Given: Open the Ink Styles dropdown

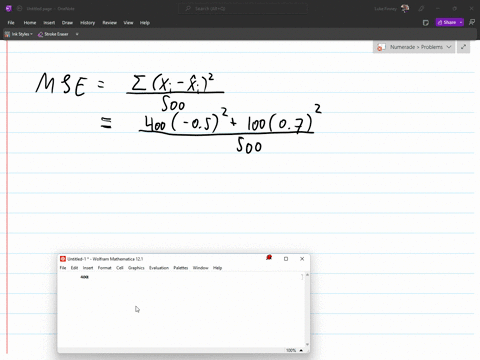Looking at the screenshot, I should (x=19, y=34).
